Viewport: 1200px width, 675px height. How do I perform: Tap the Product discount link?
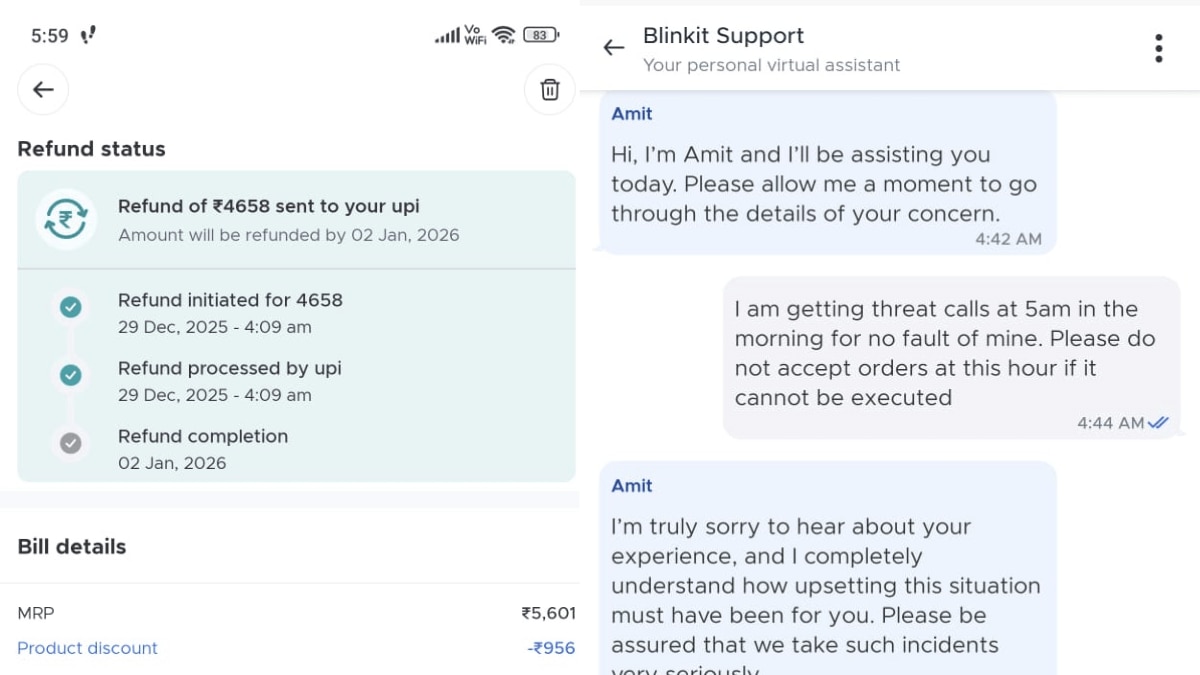click(88, 648)
